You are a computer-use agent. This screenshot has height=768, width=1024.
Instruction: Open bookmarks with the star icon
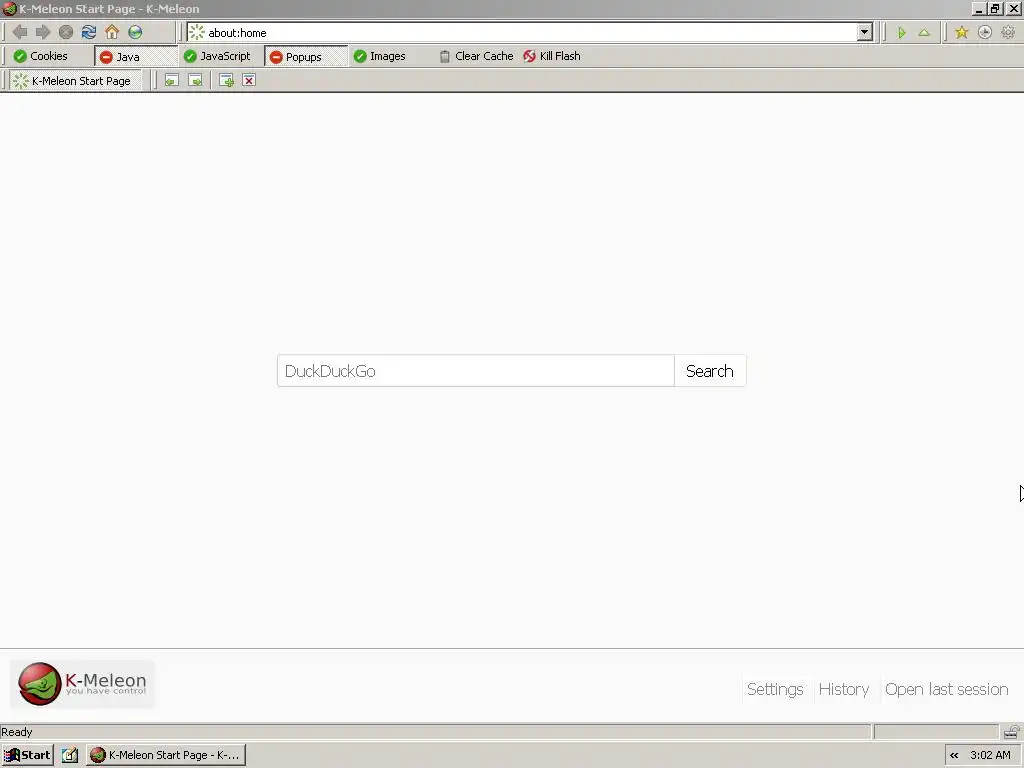961,33
